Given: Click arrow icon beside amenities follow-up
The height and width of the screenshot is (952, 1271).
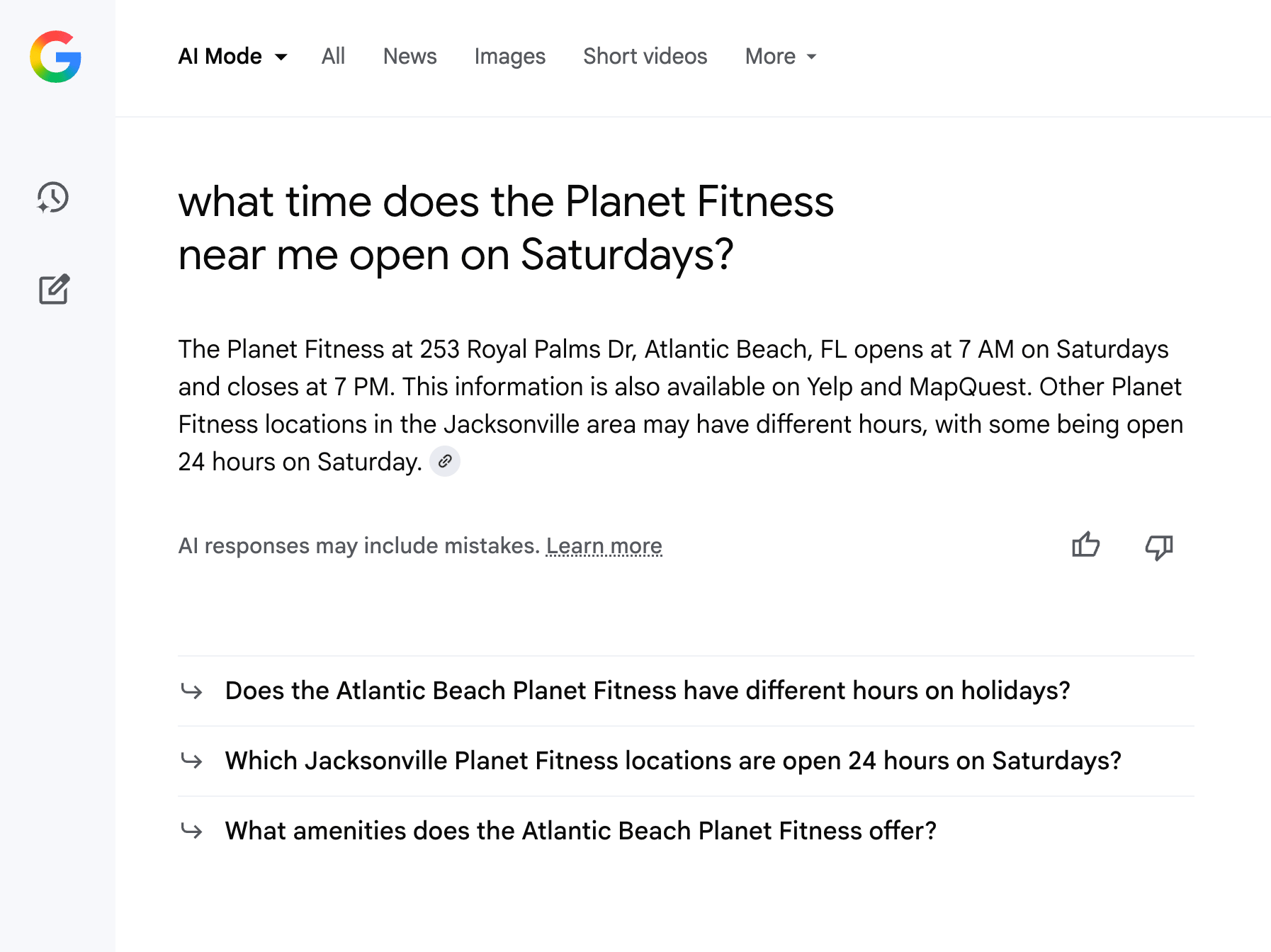Looking at the screenshot, I should point(191,830).
